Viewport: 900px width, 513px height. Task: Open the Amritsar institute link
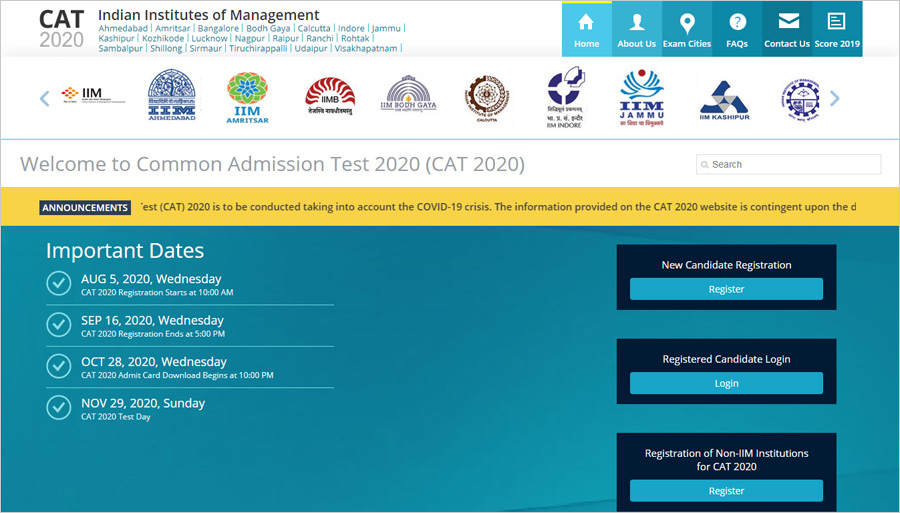172,28
